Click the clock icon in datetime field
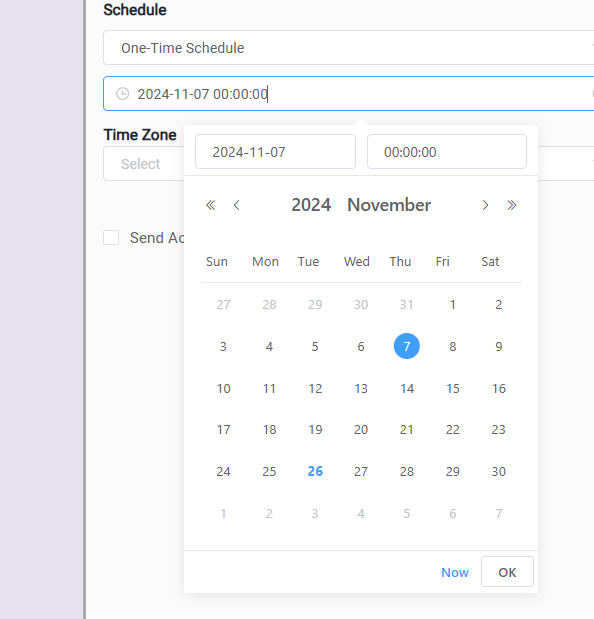This screenshot has width=594, height=619. tap(123, 94)
